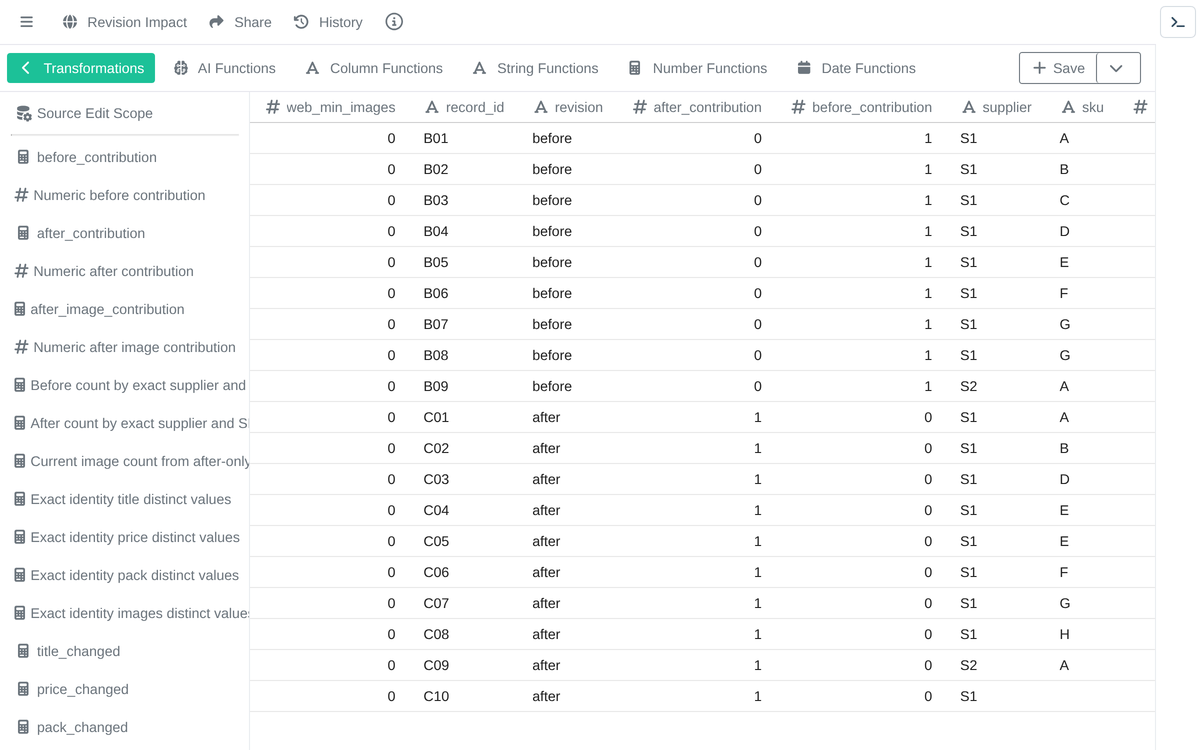Viewport: 1200px width, 750px height.
Task: Click the AI Functions brain icon
Action: 181,68
